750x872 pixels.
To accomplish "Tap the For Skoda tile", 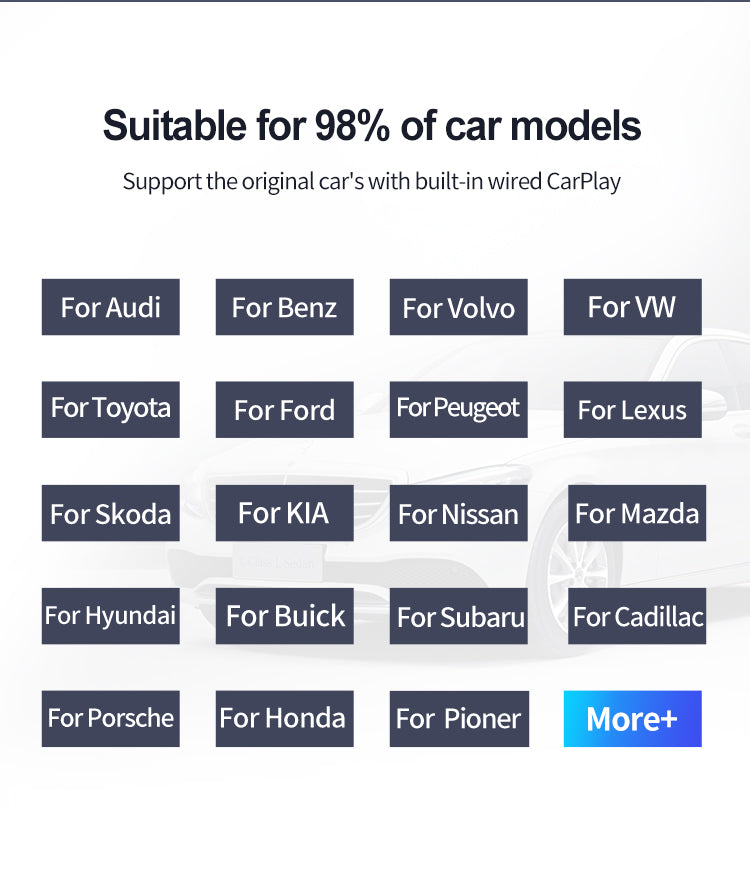I will (110, 513).
